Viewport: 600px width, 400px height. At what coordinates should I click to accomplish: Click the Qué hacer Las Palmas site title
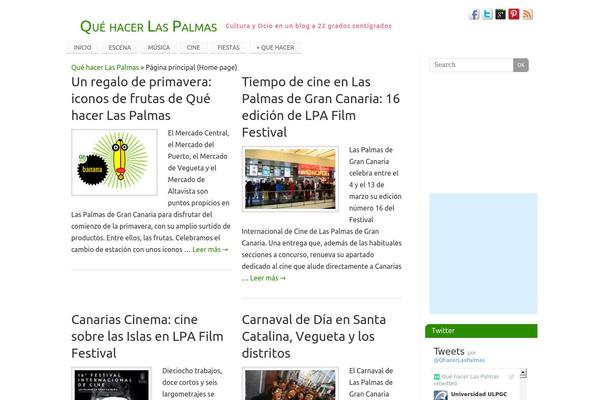148,26
